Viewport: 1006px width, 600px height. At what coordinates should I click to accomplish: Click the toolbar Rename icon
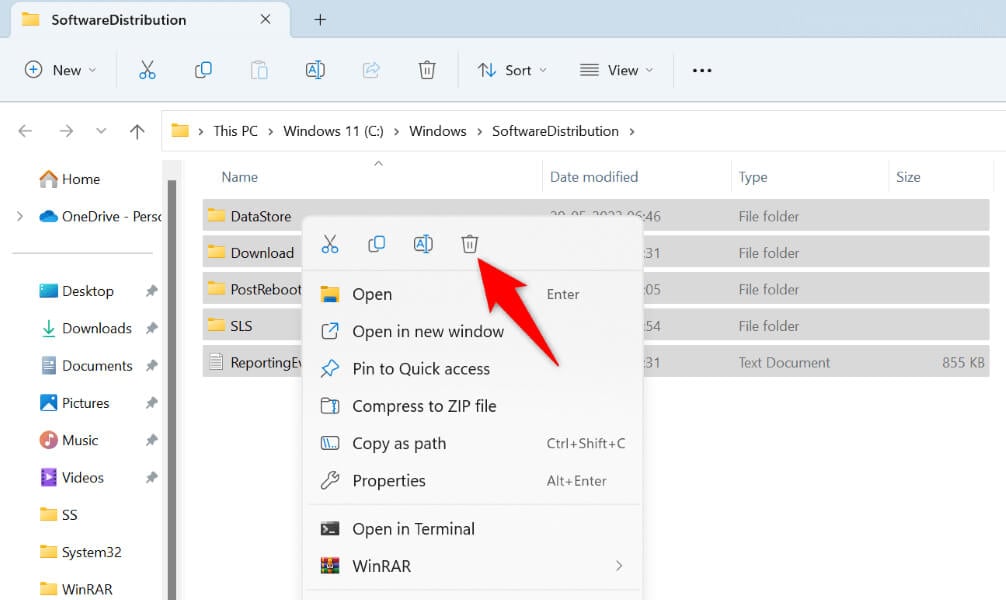[x=315, y=70]
